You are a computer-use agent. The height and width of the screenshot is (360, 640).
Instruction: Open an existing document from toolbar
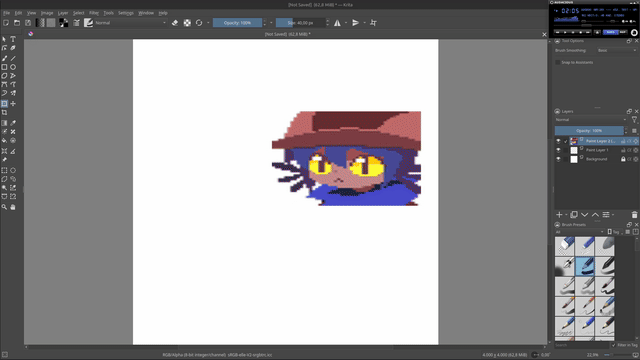[17, 23]
